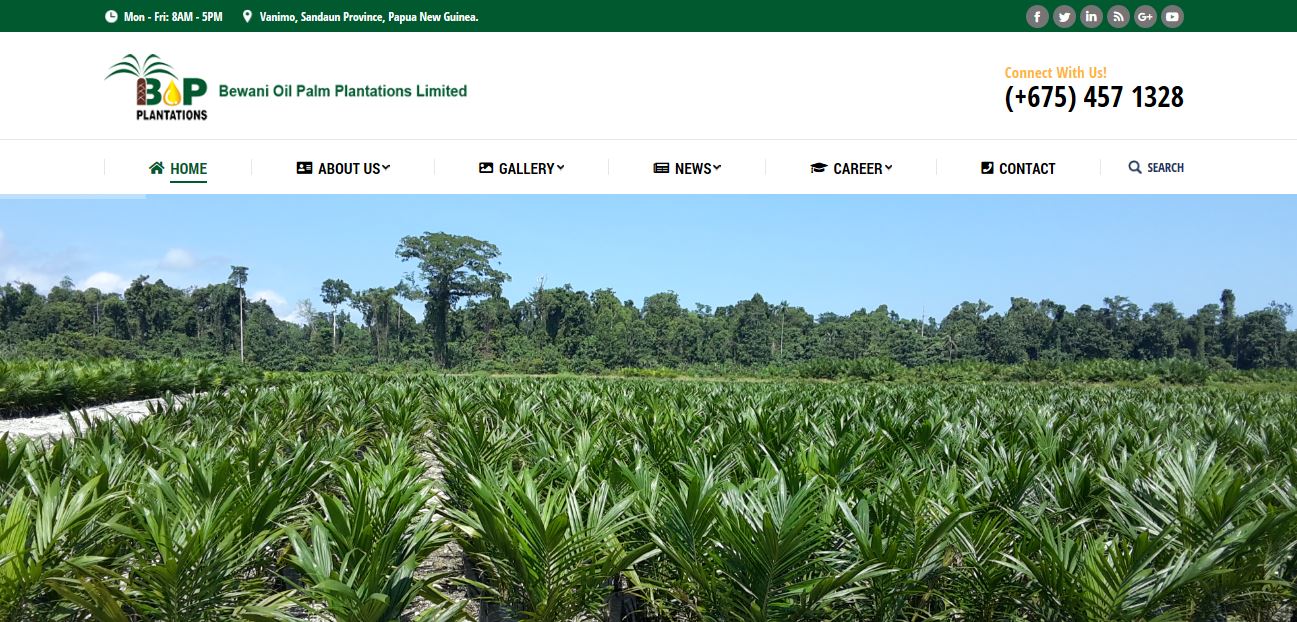
Task: Open the Google Plus icon
Action: coord(1145,16)
